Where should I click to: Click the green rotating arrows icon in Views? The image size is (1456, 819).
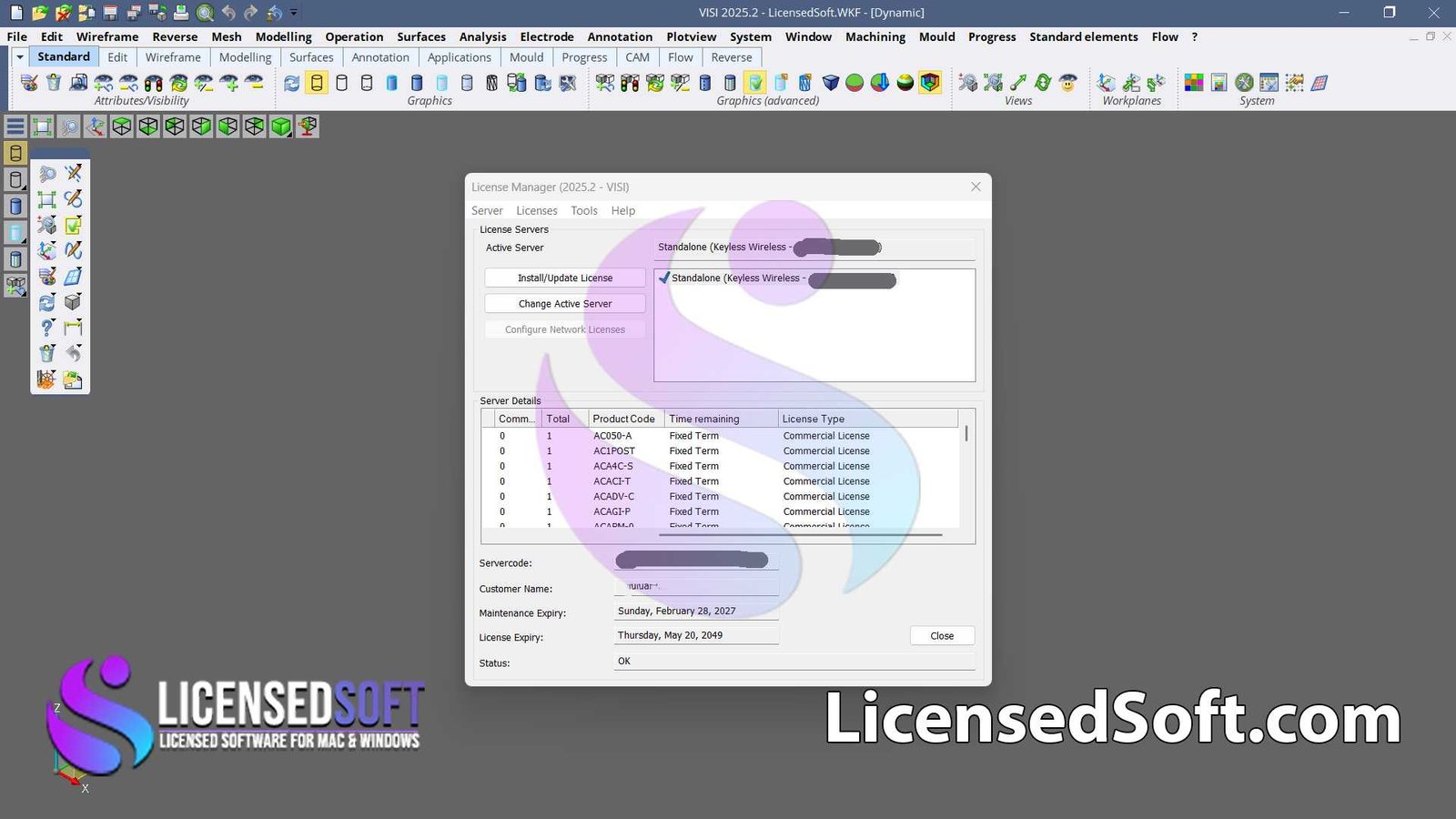click(1043, 83)
